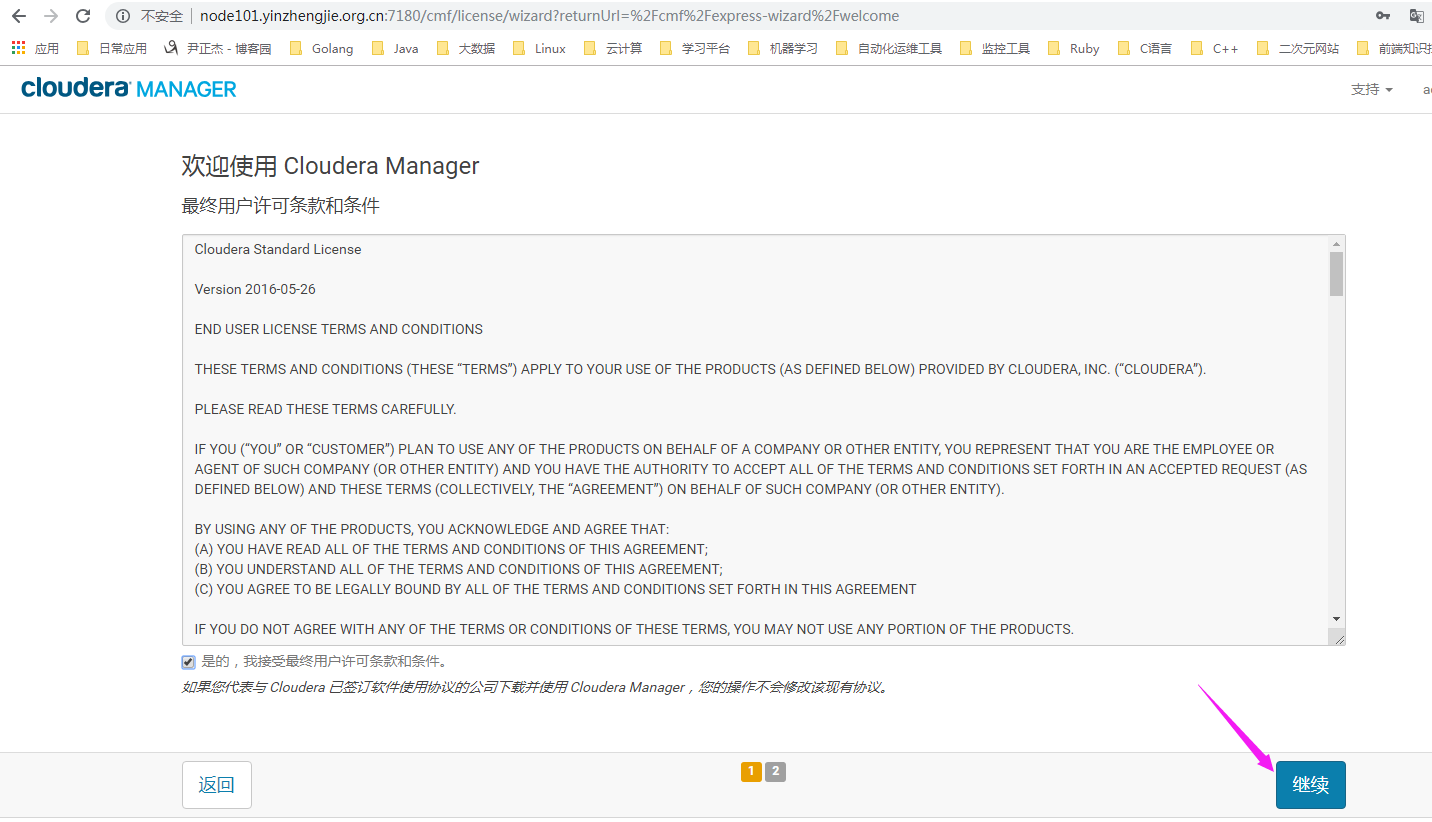Click the 返回 back button
This screenshot has width=1432, height=822.
point(216,785)
